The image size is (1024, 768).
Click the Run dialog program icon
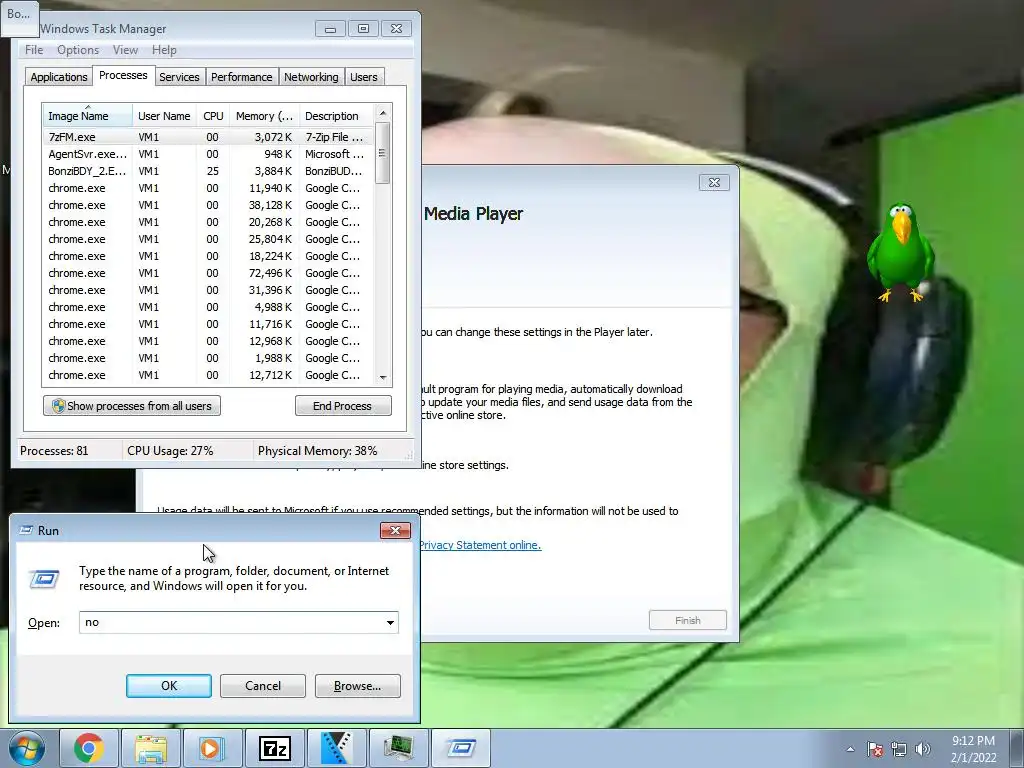(x=44, y=579)
